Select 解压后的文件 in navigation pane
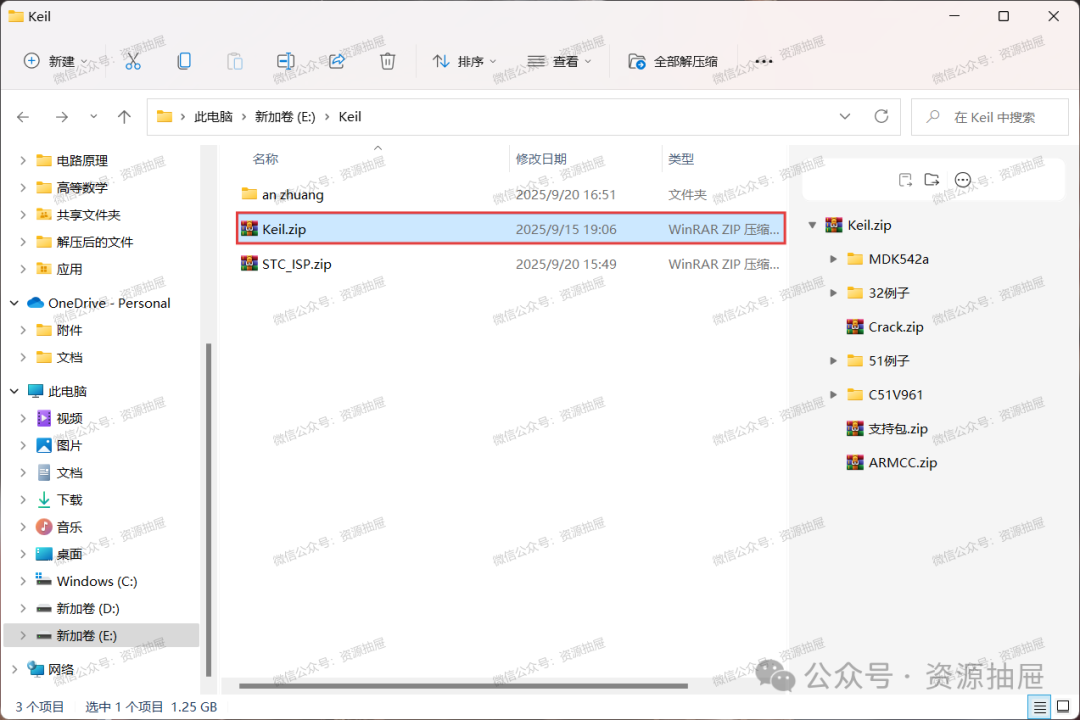Screen dimensions: 1080x720 [x=94, y=243]
